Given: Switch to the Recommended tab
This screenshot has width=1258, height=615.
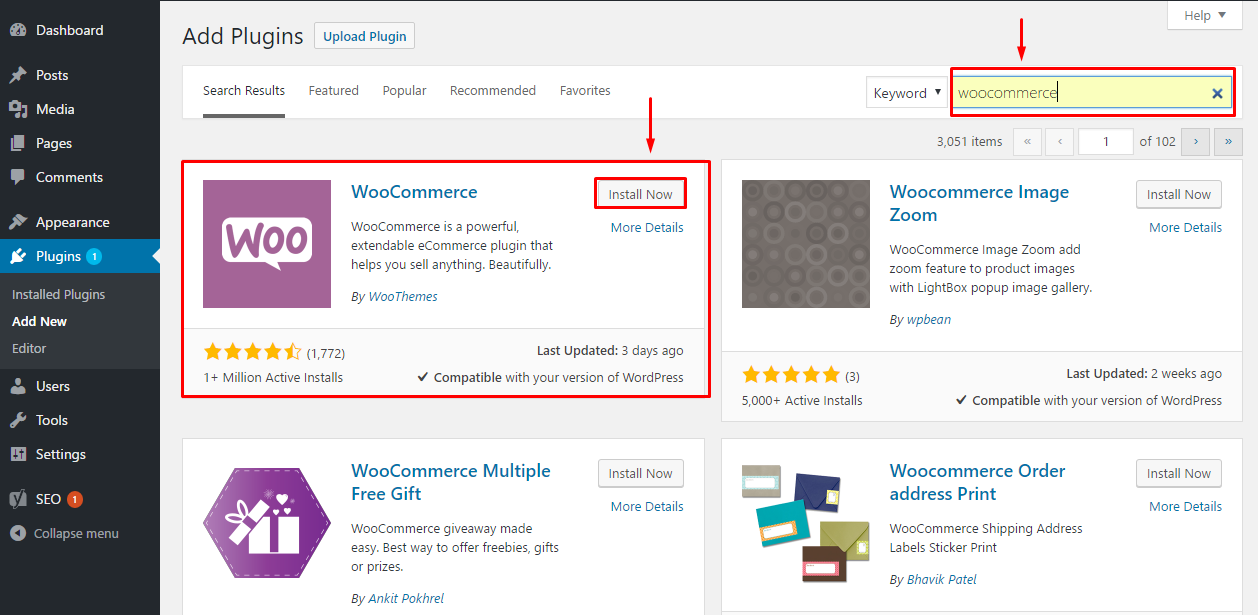Looking at the screenshot, I should [x=493, y=90].
